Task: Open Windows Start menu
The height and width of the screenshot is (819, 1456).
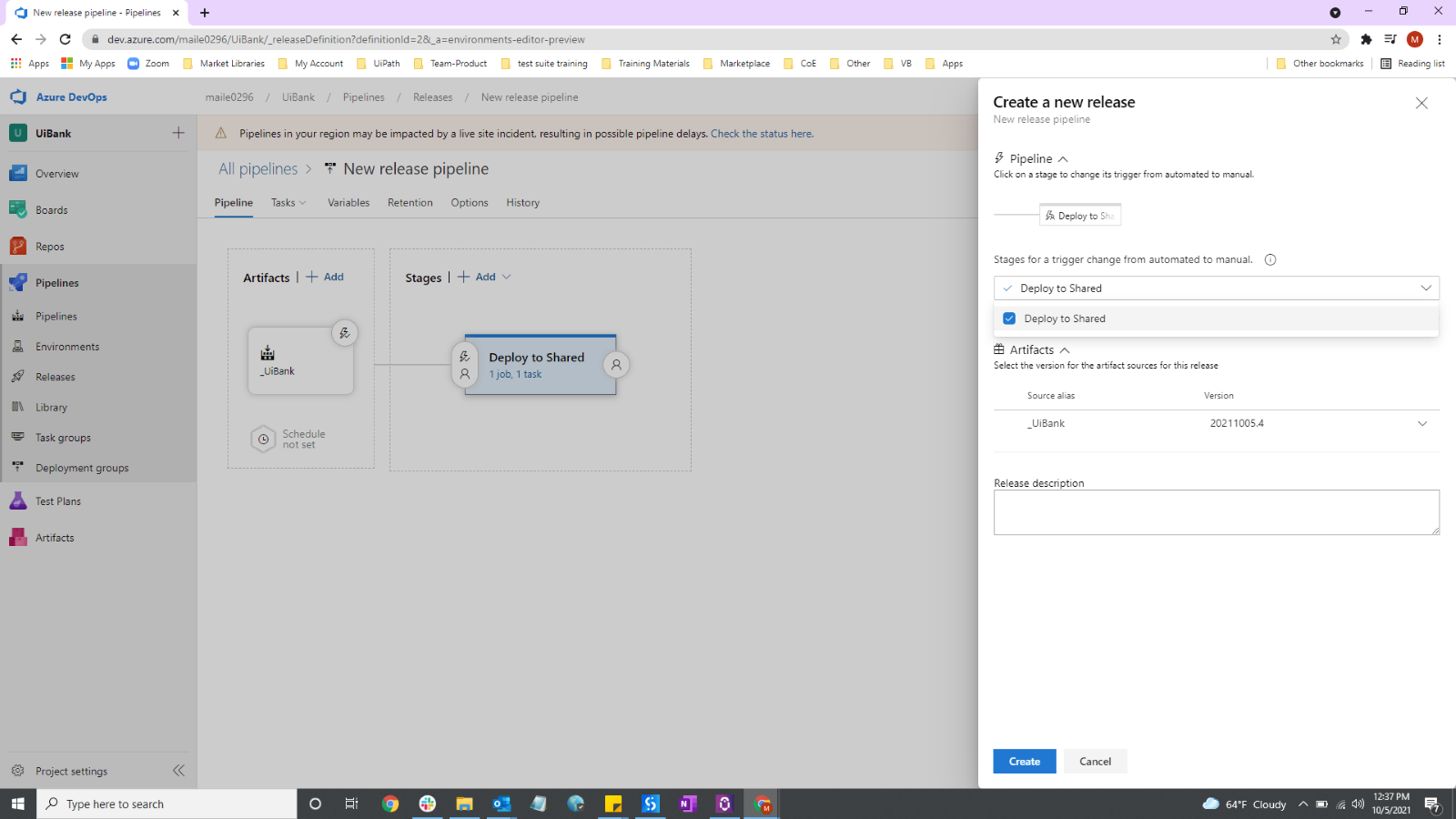Action: (17, 804)
